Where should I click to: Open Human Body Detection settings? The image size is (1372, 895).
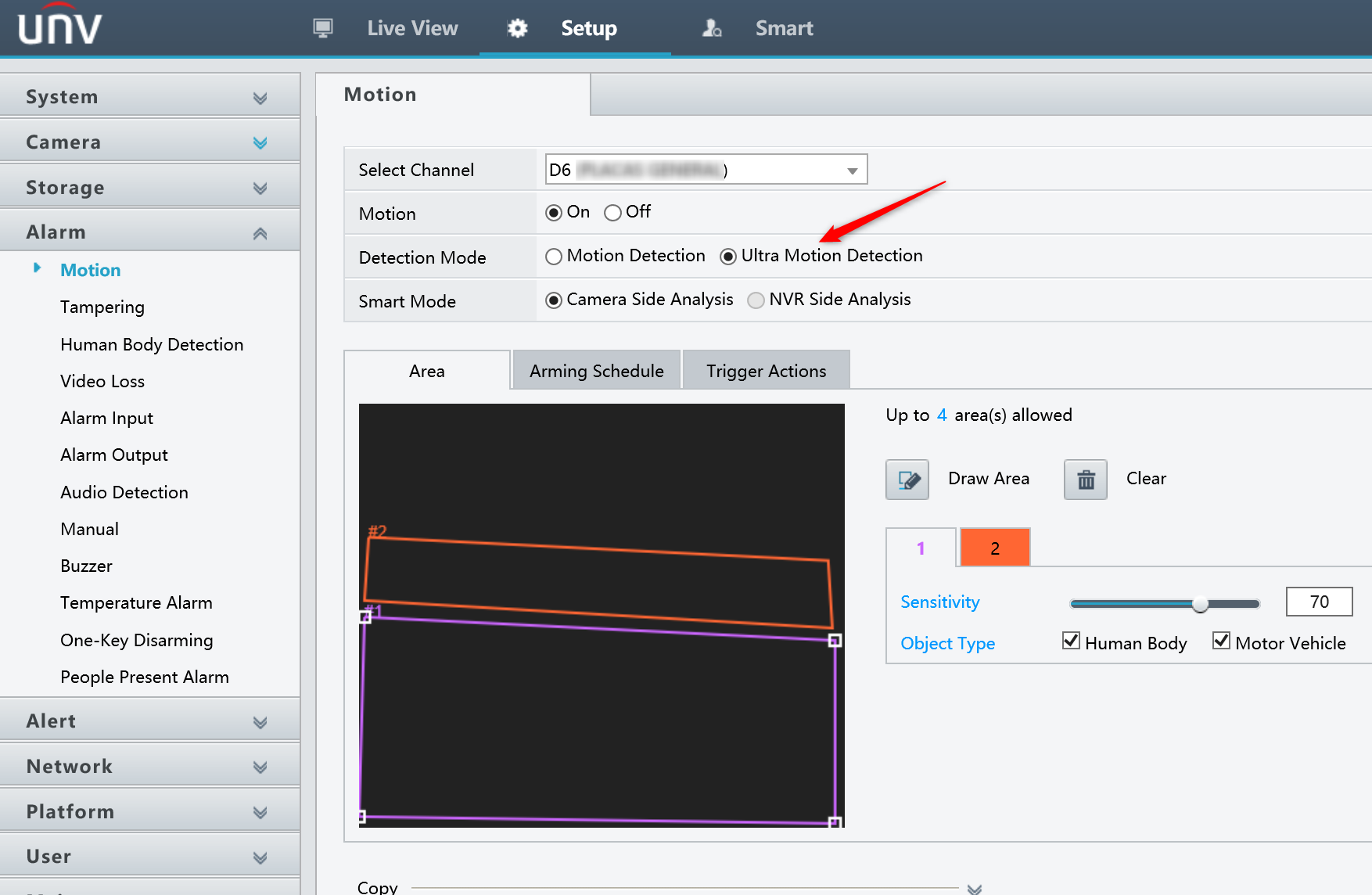[152, 344]
